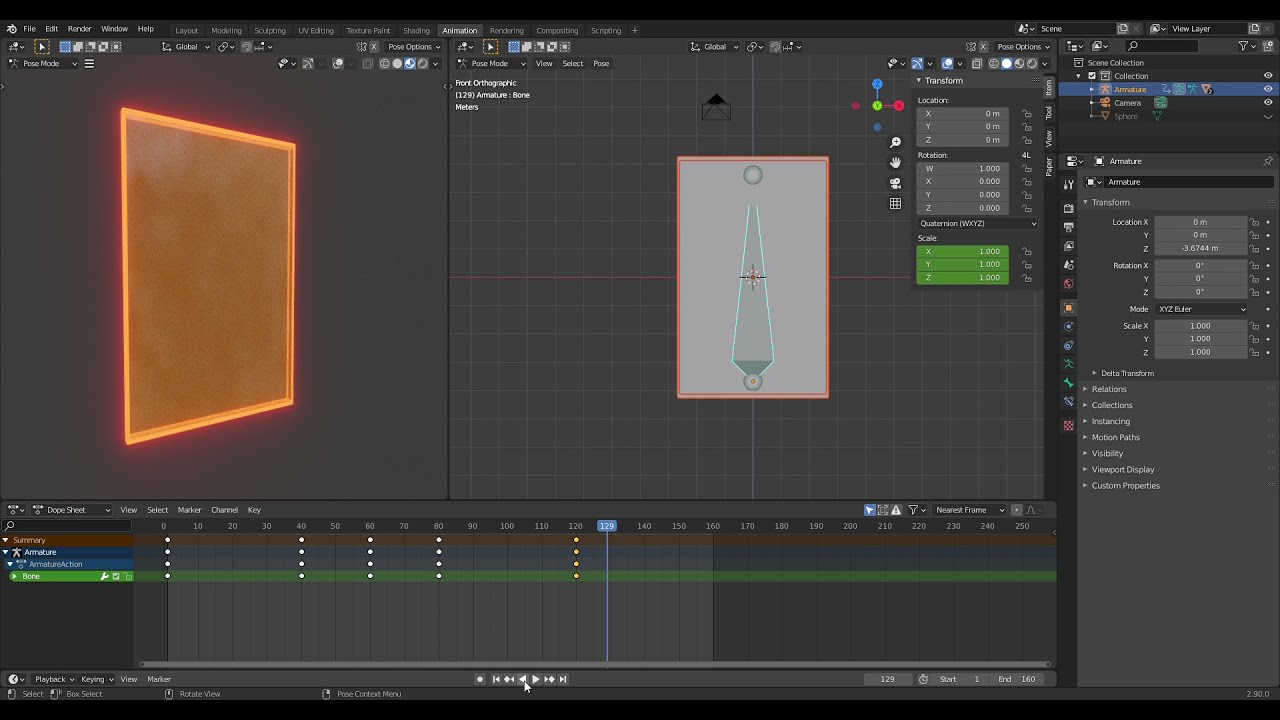Open the Physics properties tab icon

point(1068,326)
